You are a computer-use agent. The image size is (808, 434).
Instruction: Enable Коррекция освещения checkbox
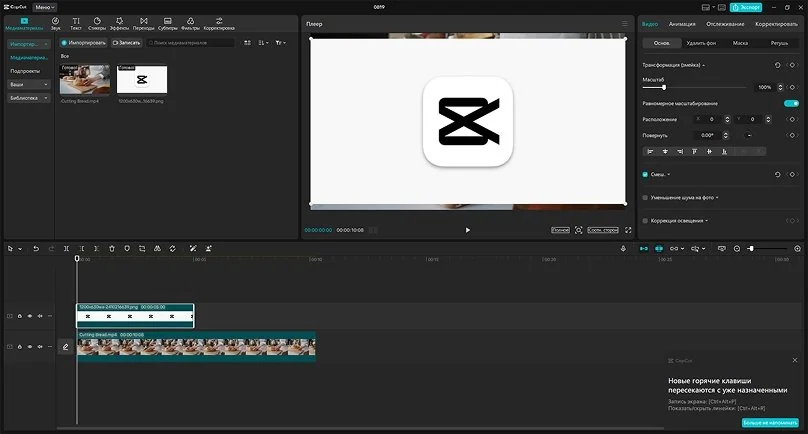[645, 221]
